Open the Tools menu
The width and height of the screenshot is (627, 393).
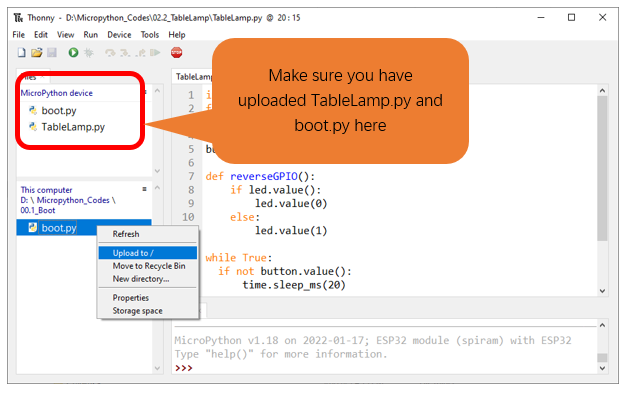click(x=150, y=35)
